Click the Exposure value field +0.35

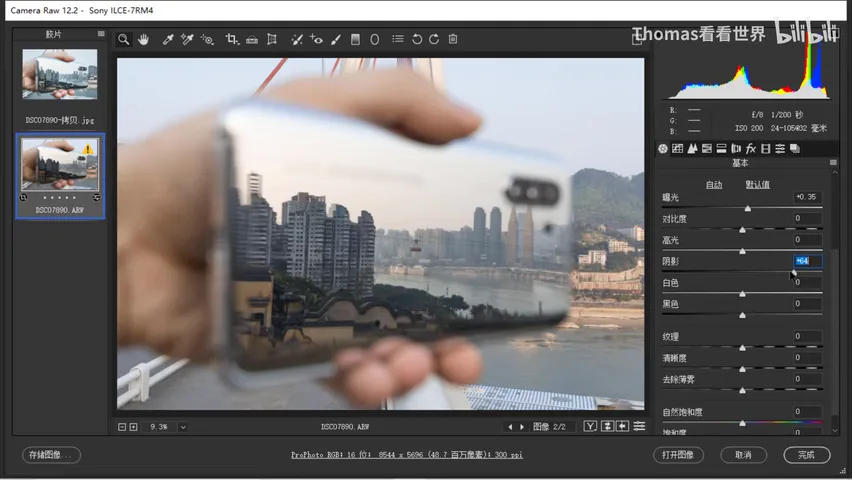click(x=807, y=197)
